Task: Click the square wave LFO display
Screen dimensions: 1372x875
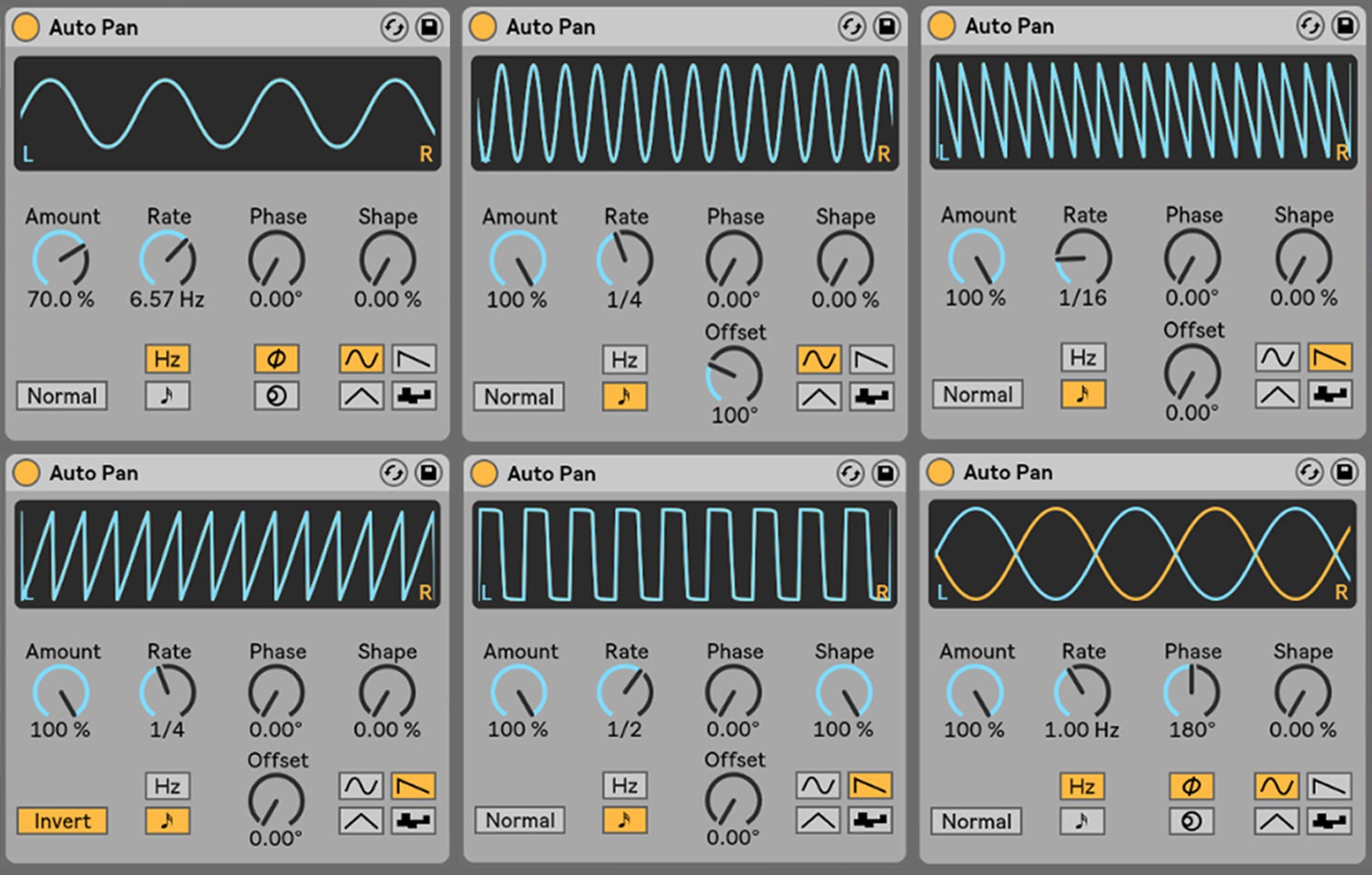Action: tap(685, 554)
